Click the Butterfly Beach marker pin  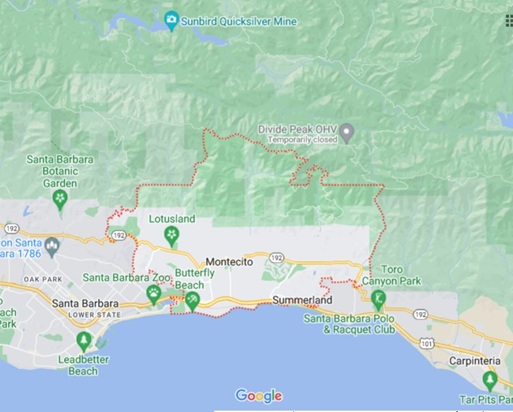pyautogui.click(x=192, y=301)
